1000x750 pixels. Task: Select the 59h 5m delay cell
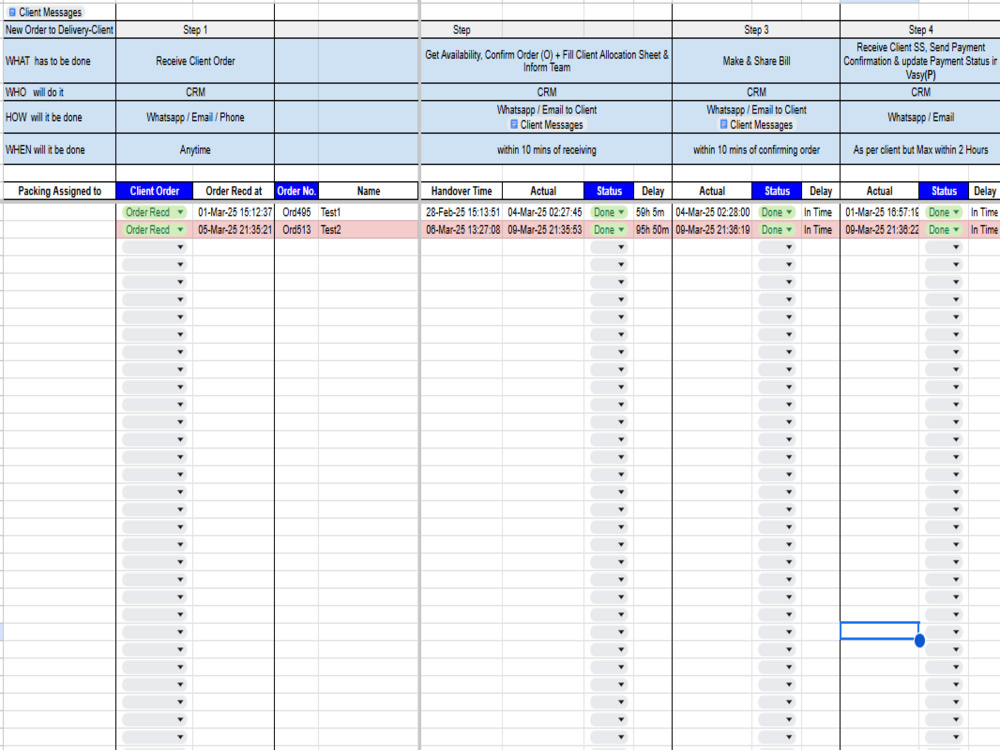point(652,212)
